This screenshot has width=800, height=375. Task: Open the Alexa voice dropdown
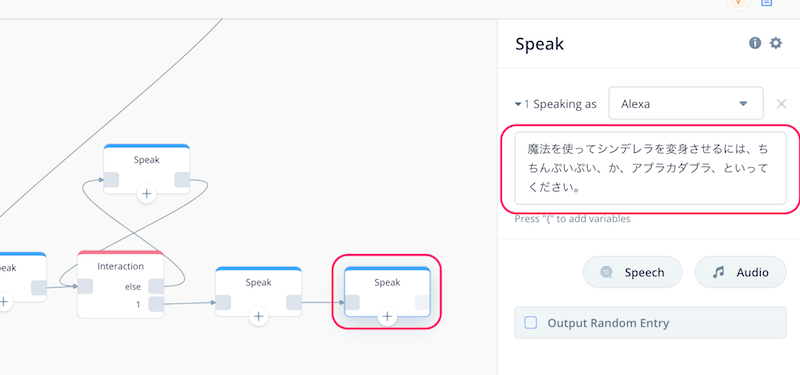686,104
